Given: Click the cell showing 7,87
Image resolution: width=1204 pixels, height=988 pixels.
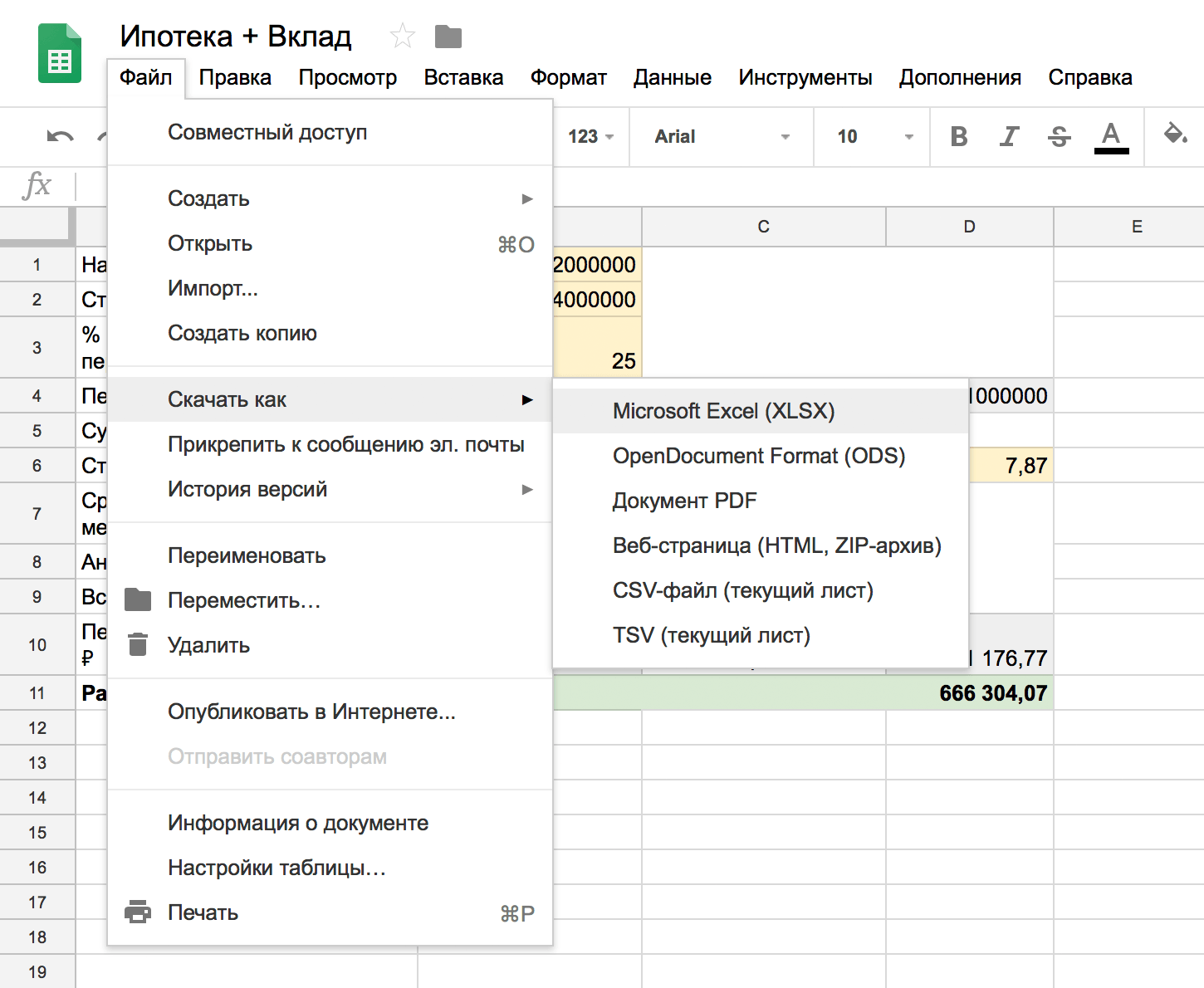Looking at the screenshot, I should click(x=1011, y=465).
